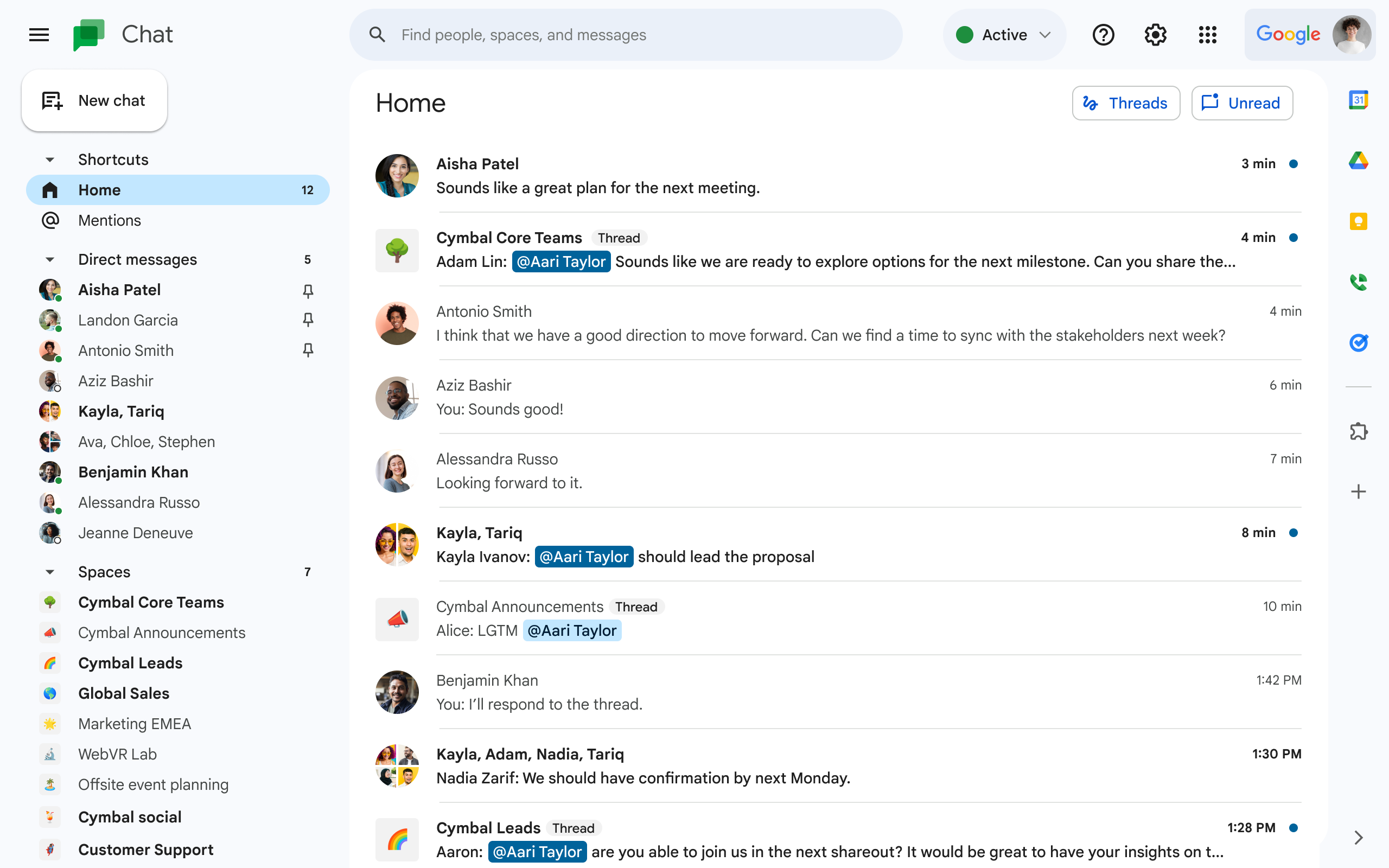The height and width of the screenshot is (868, 1389).
Task: Open the Settings gear icon
Action: [x=1156, y=35]
